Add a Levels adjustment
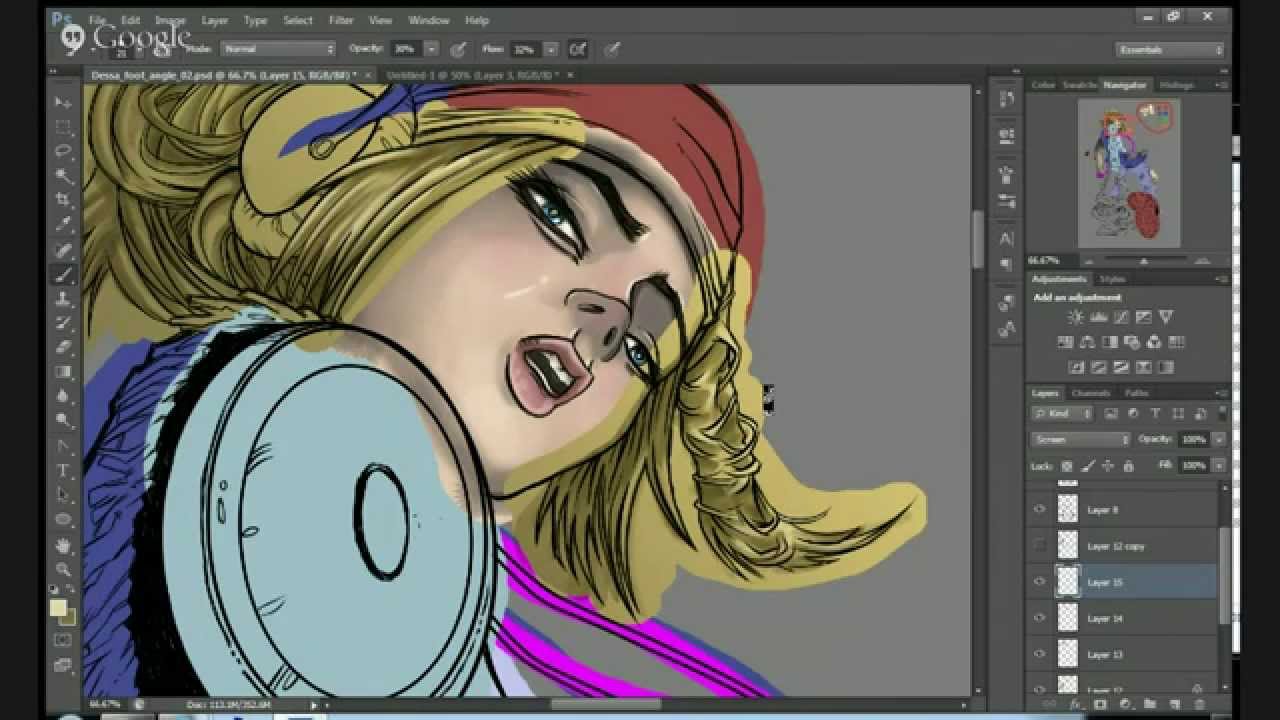This screenshot has height=720, width=1280. tap(1098, 317)
